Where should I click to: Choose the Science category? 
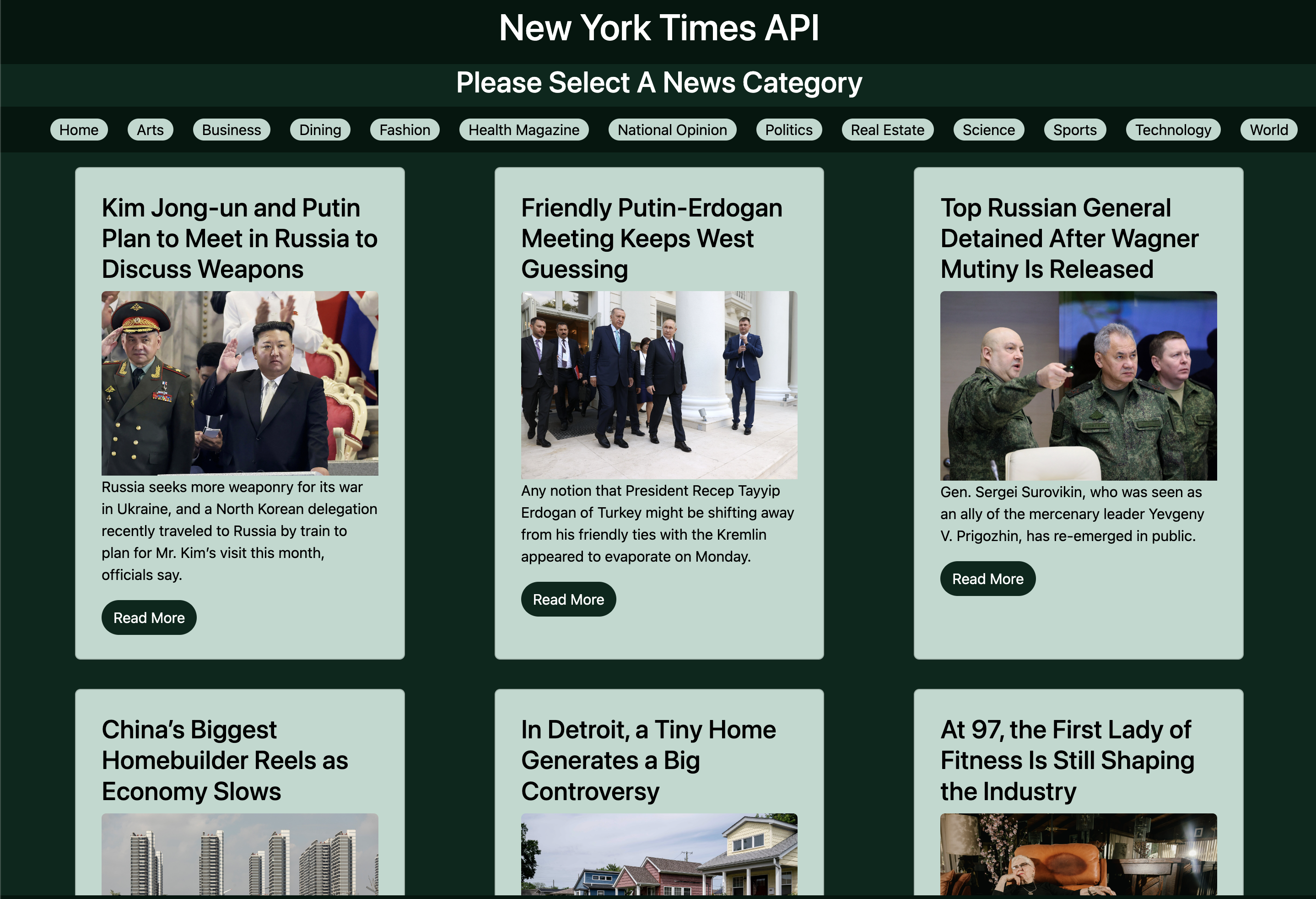click(988, 130)
